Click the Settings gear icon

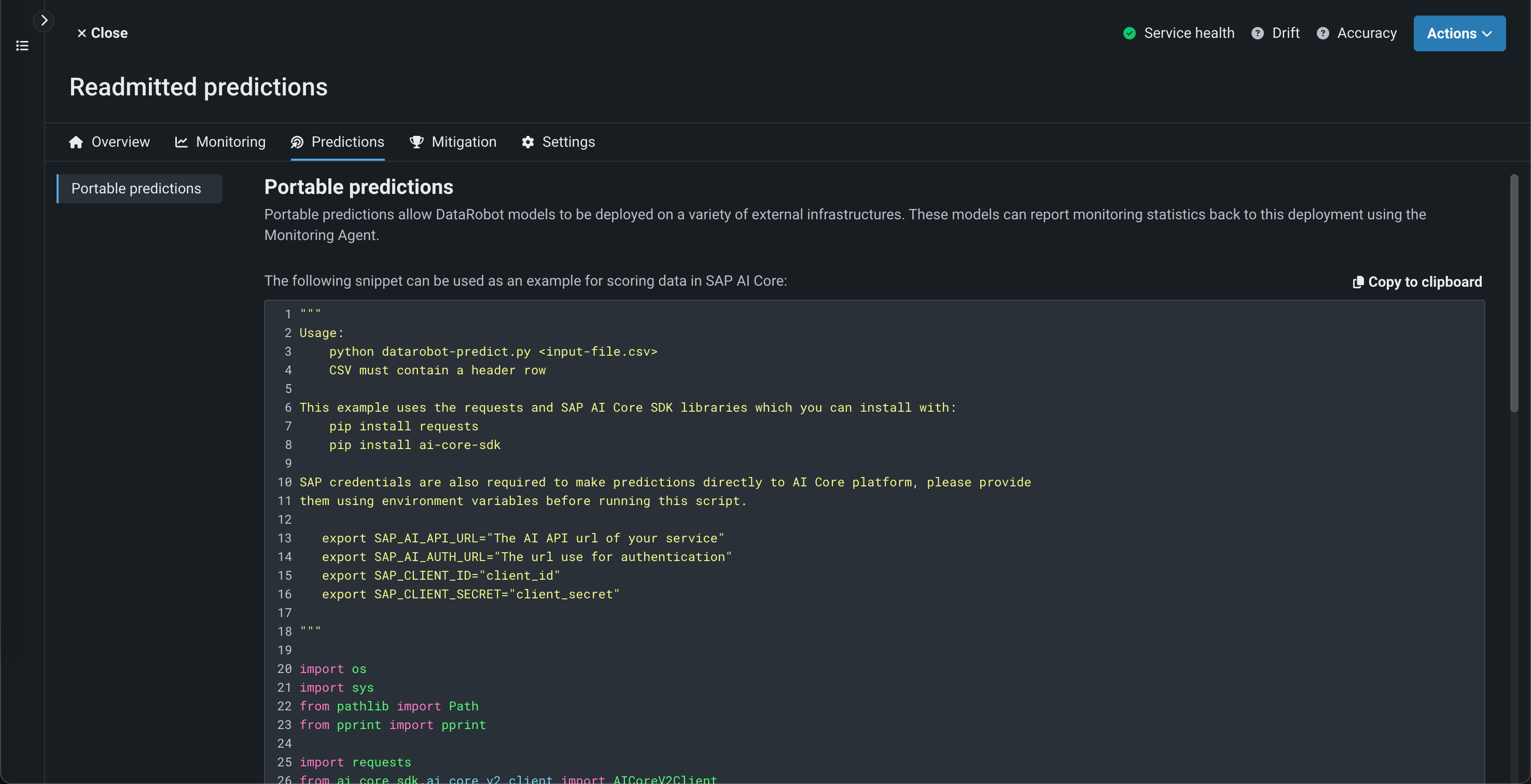tap(528, 142)
